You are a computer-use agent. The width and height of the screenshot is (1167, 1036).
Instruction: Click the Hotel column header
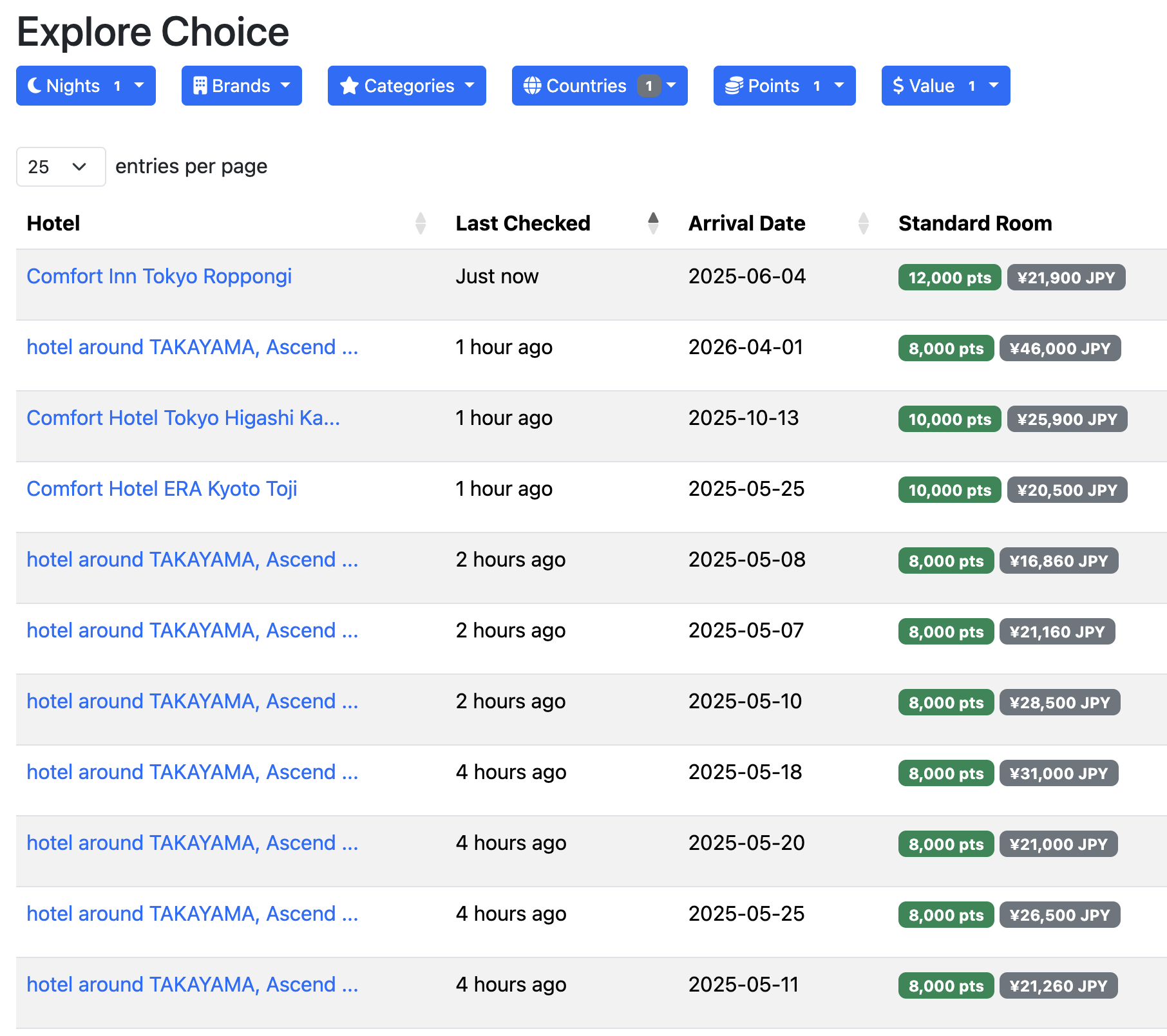click(x=53, y=223)
